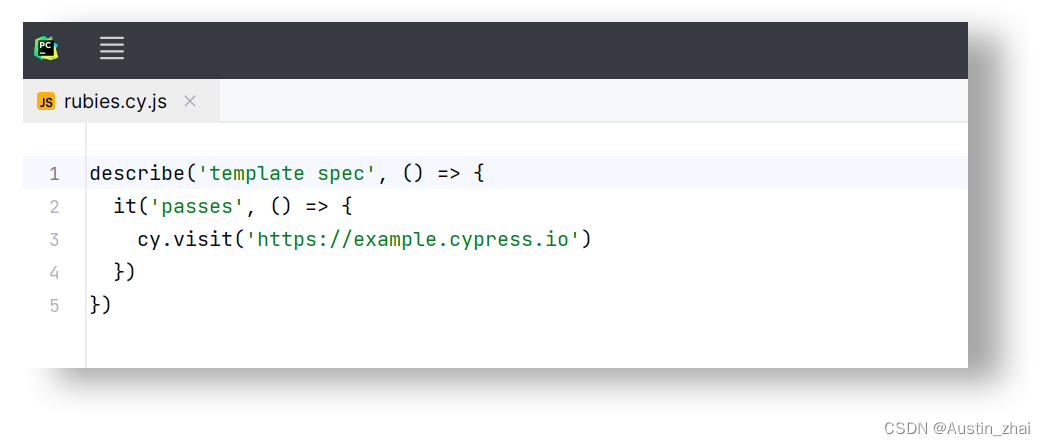1045x446 pixels.
Task: Click the 'template spec' string
Action: pos(287,173)
